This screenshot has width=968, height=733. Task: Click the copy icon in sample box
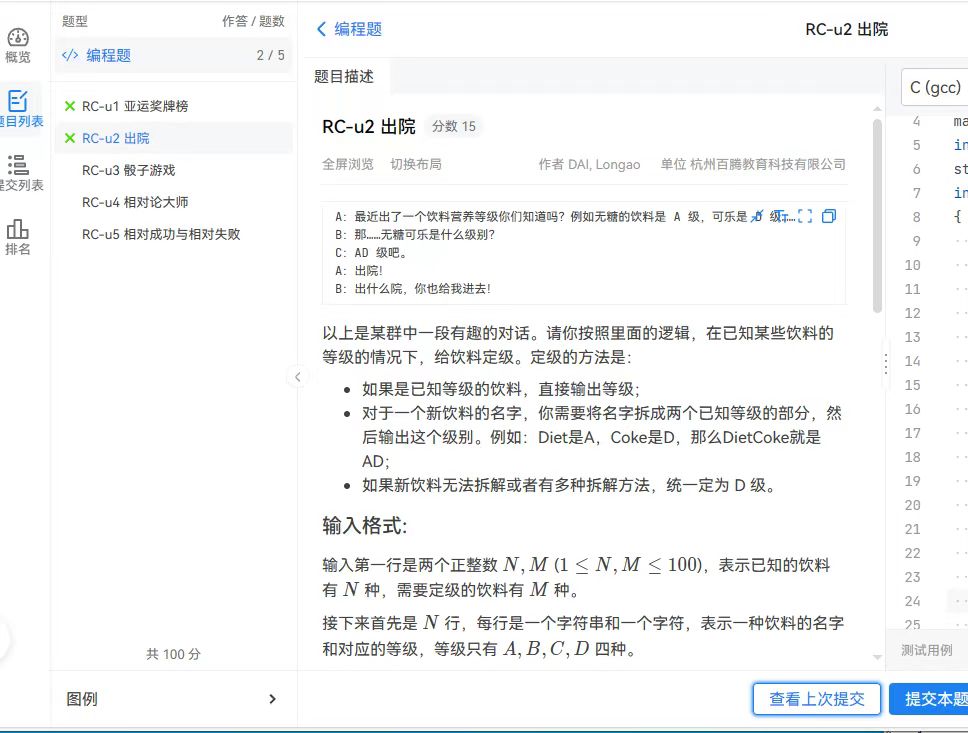828,216
